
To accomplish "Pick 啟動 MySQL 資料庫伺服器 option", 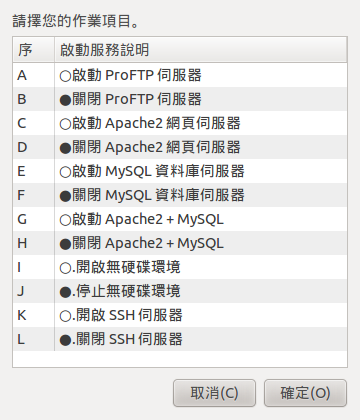I will pos(180,171).
